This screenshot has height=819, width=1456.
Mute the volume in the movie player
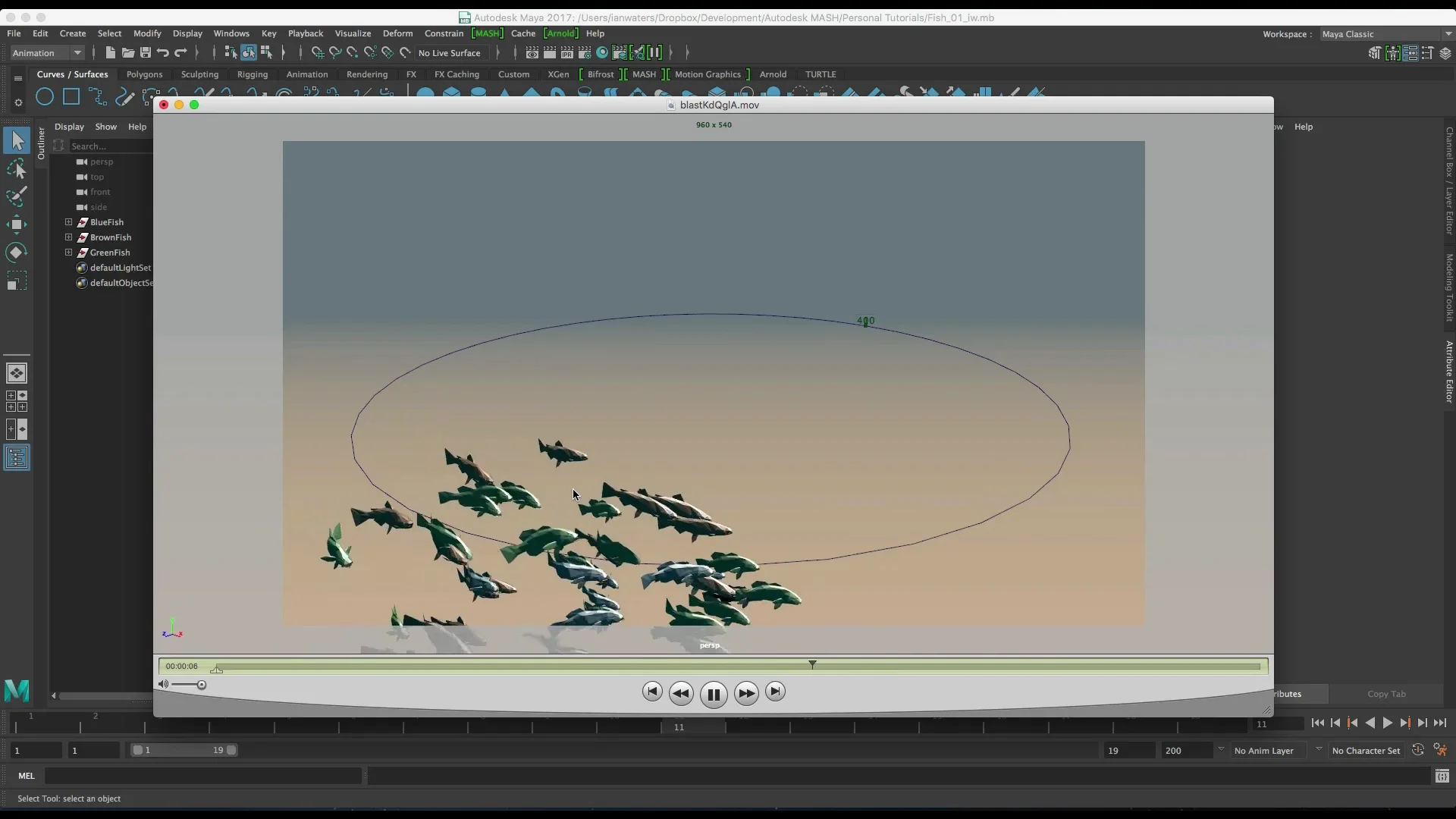pos(163,684)
